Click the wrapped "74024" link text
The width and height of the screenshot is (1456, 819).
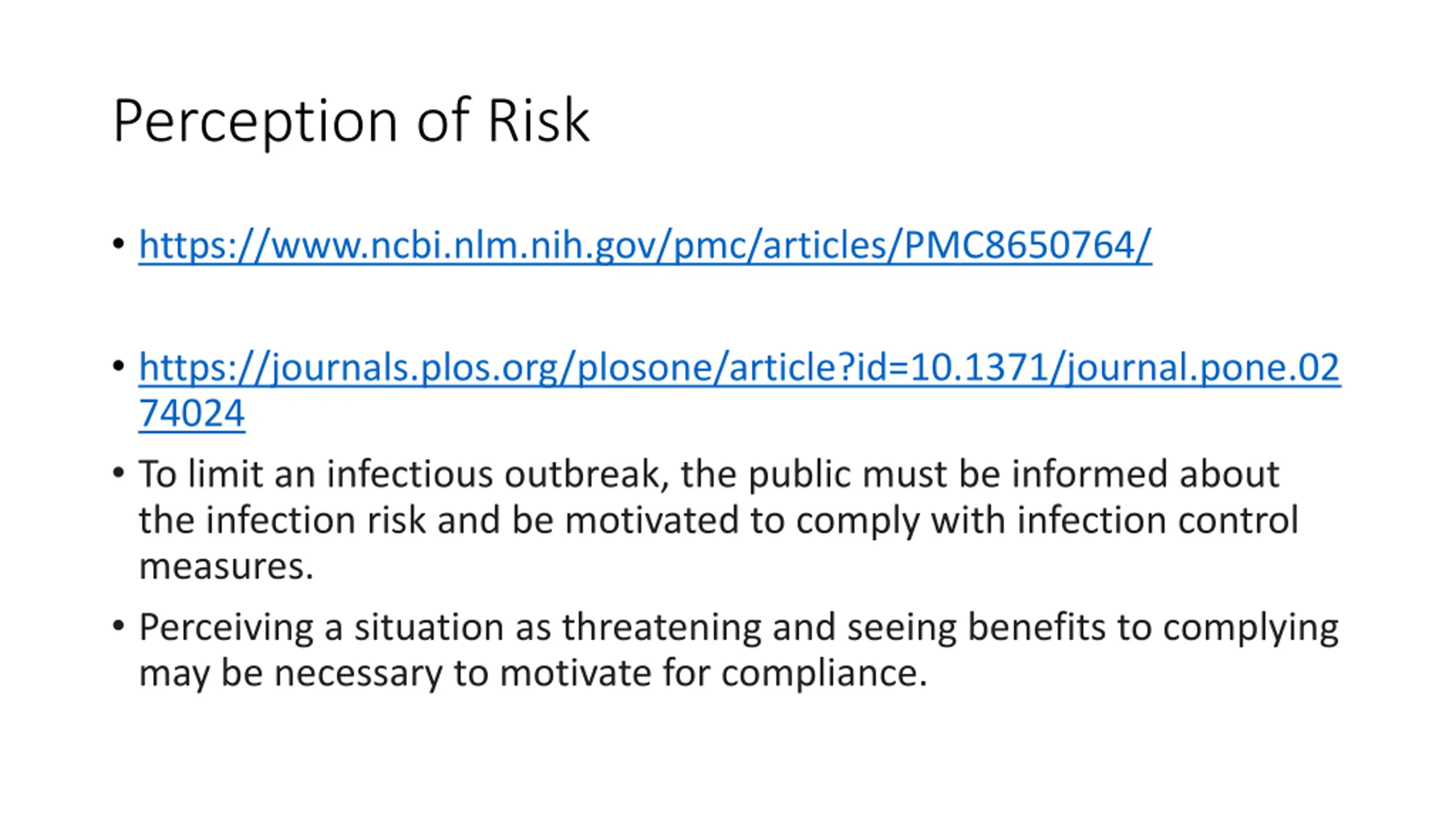tap(192, 412)
